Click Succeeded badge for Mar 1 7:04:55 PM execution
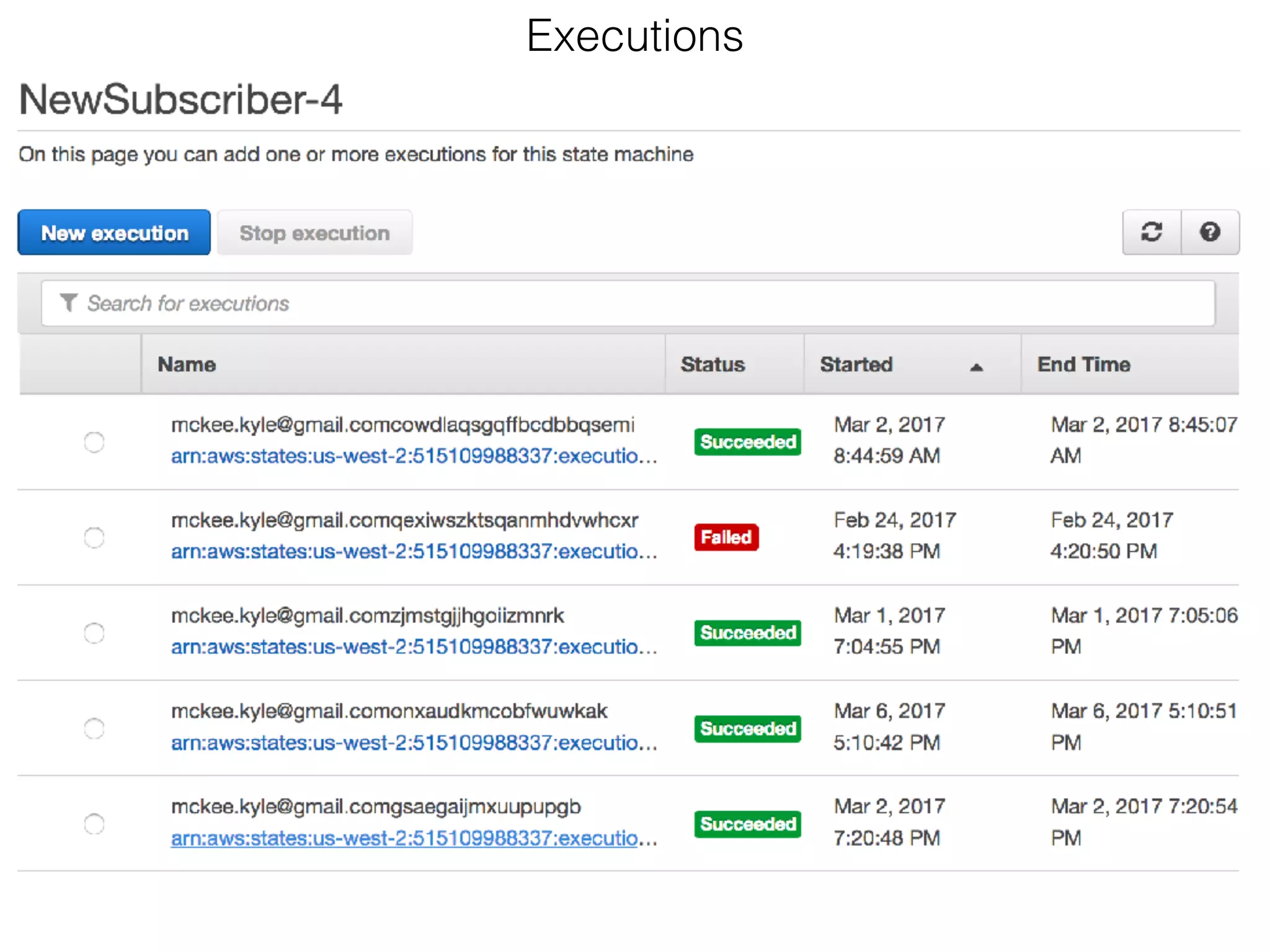The image size is (1270, 952). (x=748, y=633)
